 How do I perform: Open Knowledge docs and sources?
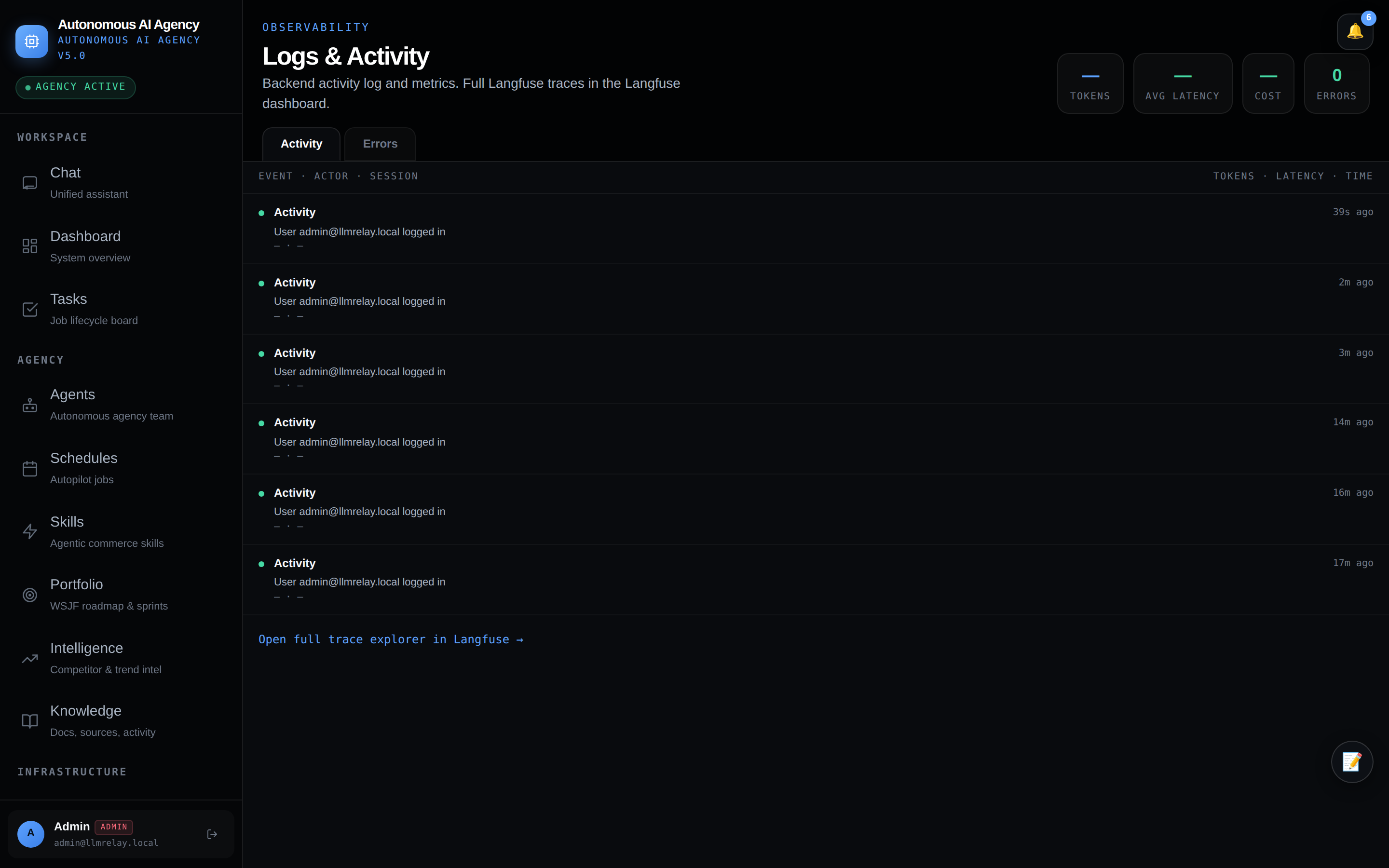tap(121, 721)
